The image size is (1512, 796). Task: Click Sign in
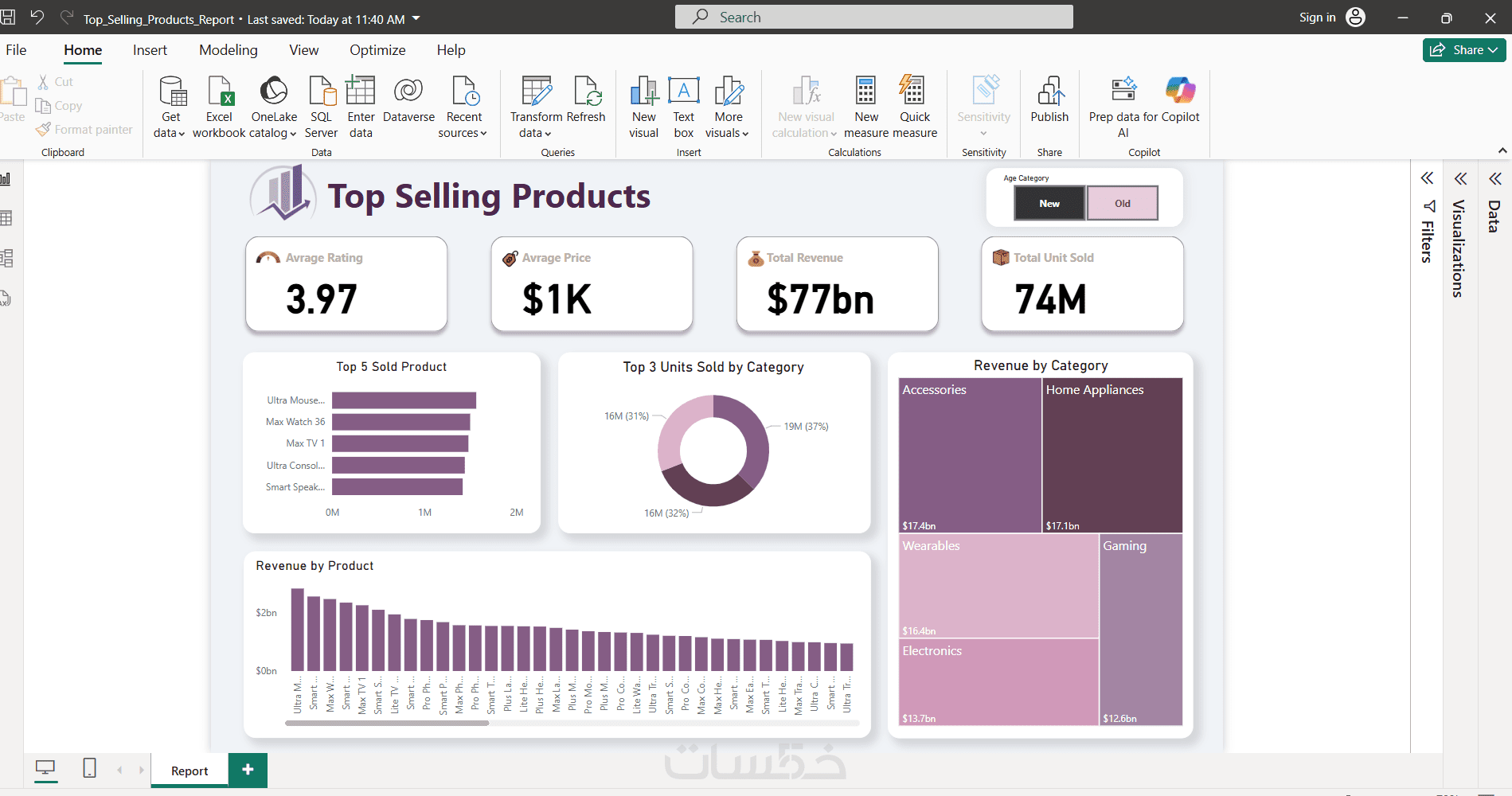(1317, 18)
